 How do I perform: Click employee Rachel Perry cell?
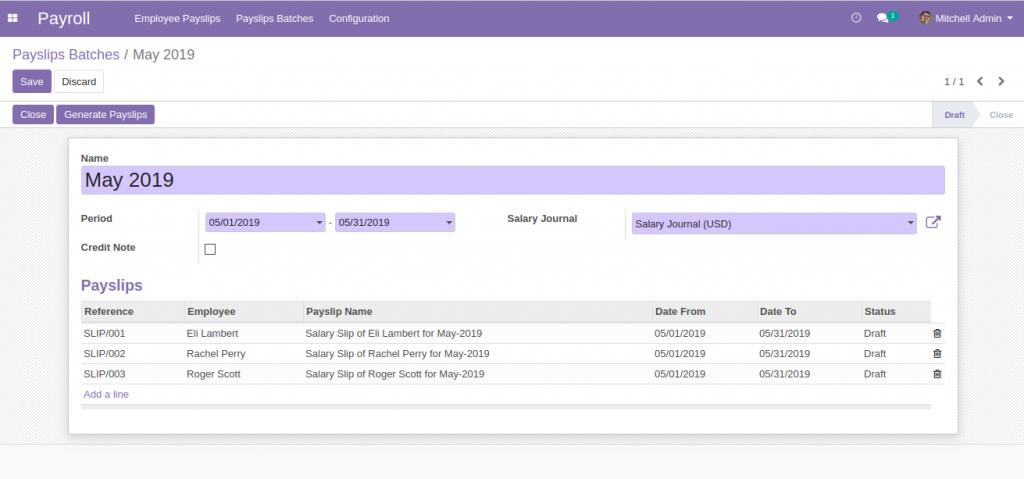tap(244, 354)
